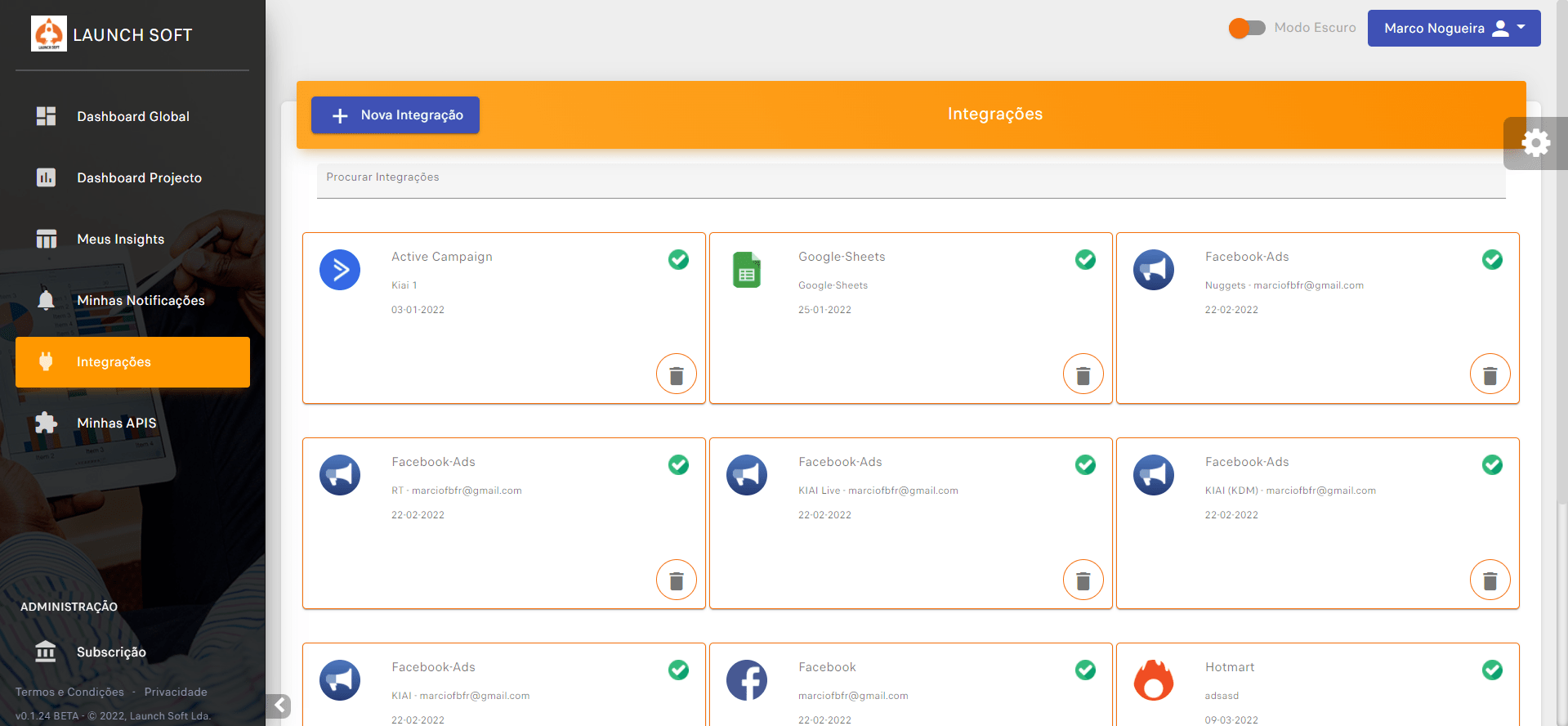Click the Subscrição bank icon
1568x726 pixels.
click(x=46, y=652)
